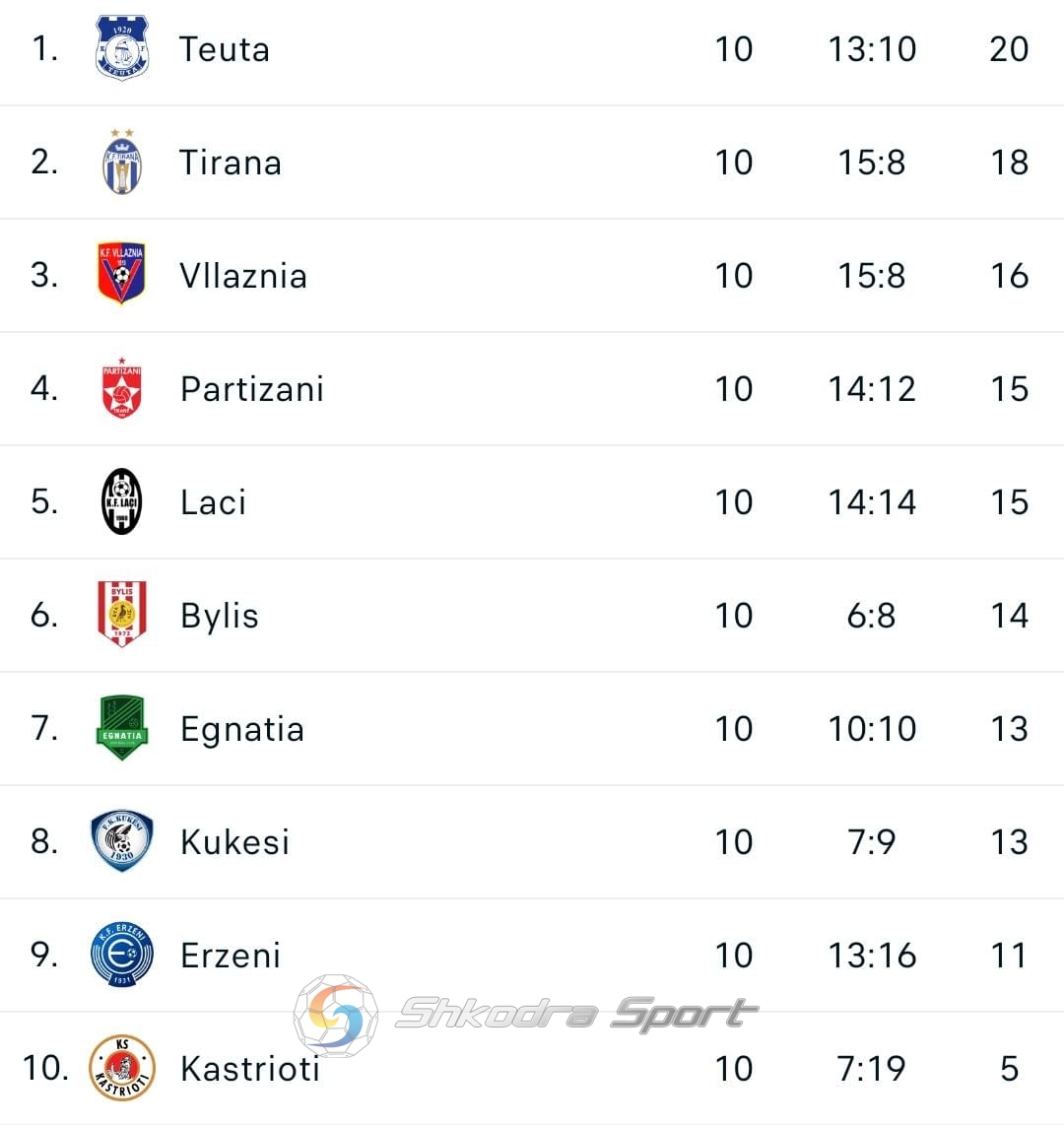The width and height of the screenshot is (1064, 1125).
Task: Click the green Egnatia crest
Action: click(x=122, y=728)
